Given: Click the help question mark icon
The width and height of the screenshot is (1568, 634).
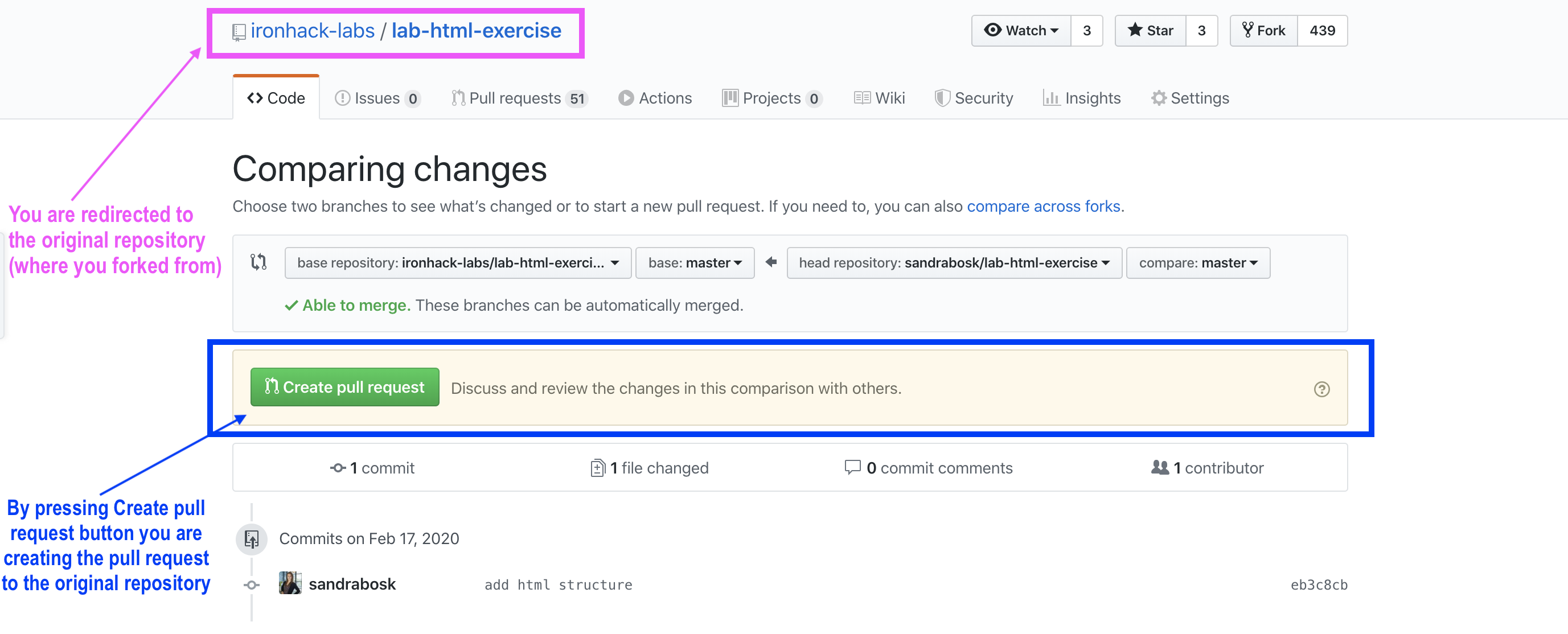Looking at the screenshot, I should tap(1321, 389).
